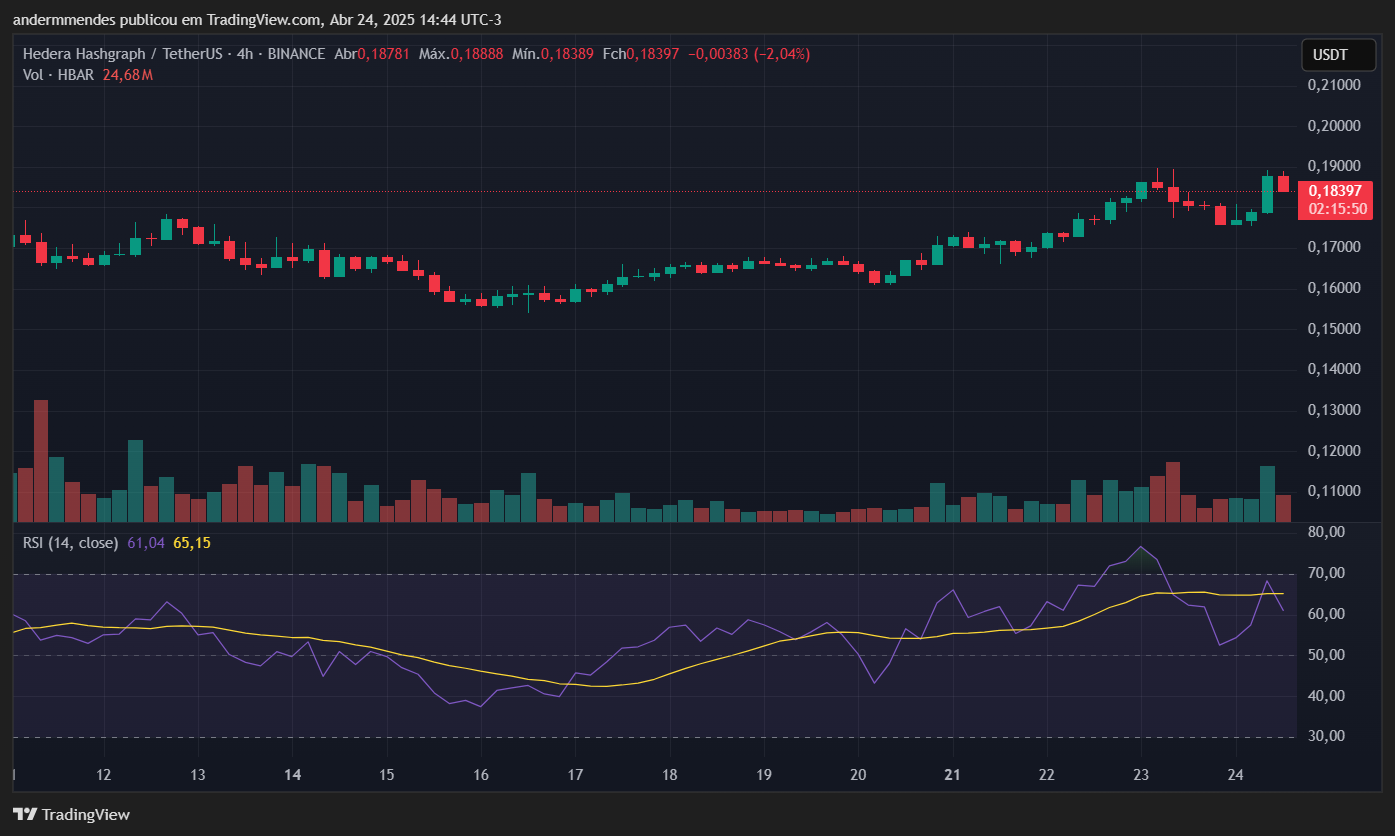Click the purple RSI value 61,04
This screenshot has height=836, width=1395.
[146, 543]
